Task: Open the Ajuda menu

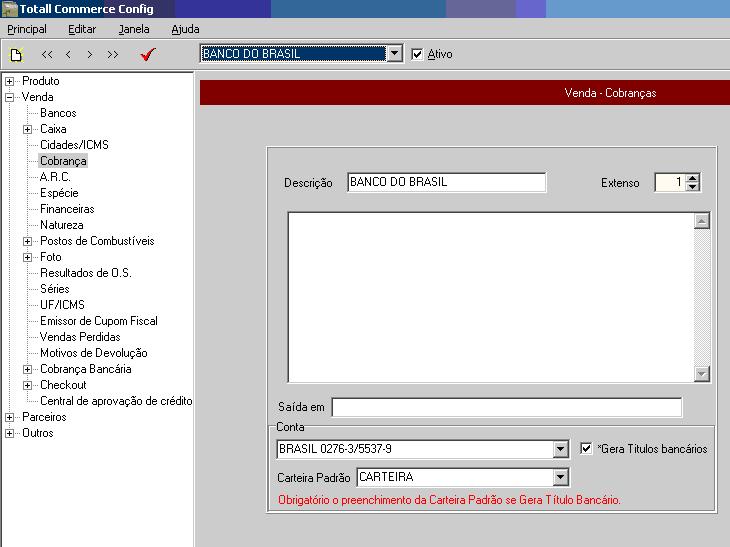Action: pyautogui.click(x=185, y=30)
